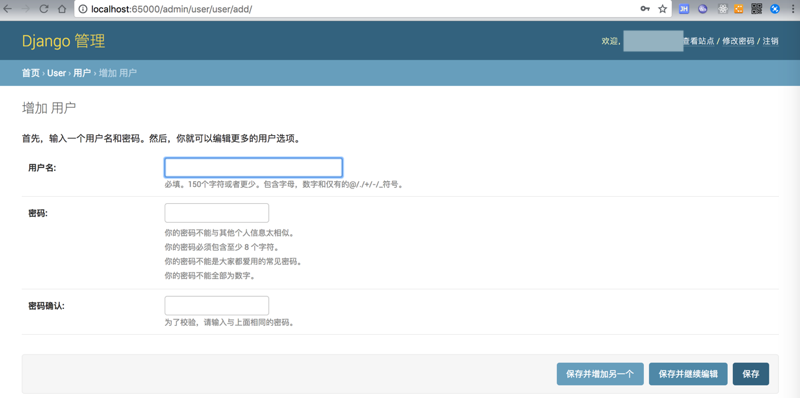Image resolution: width=800 pixels, height=398 pixels.
Task: Go to browser home icon
Action: (62, 9)
